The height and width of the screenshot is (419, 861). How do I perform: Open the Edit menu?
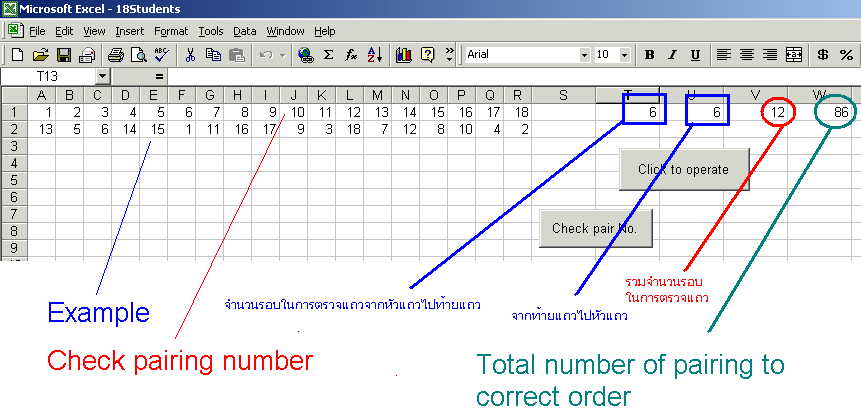(64, 31)
